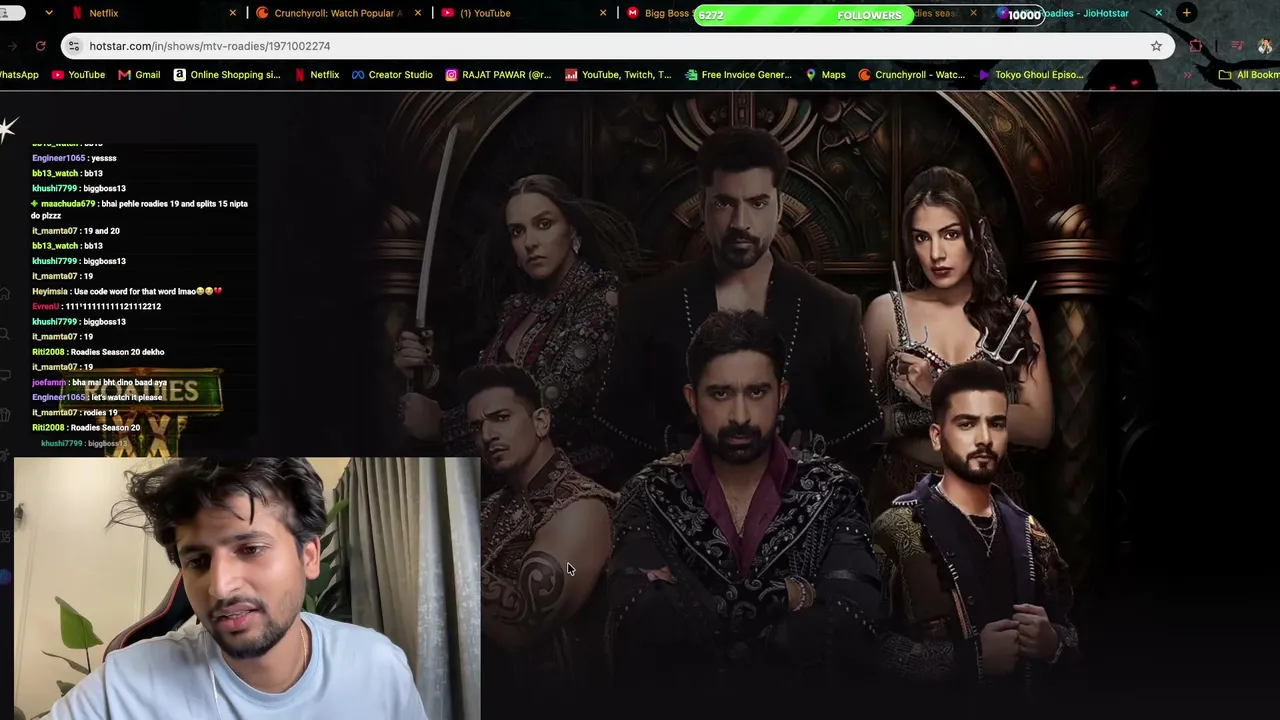This screenshot has width=1280, height=720.
Task: Open the YouTube, Twitch bookmark
Action: 618,75
